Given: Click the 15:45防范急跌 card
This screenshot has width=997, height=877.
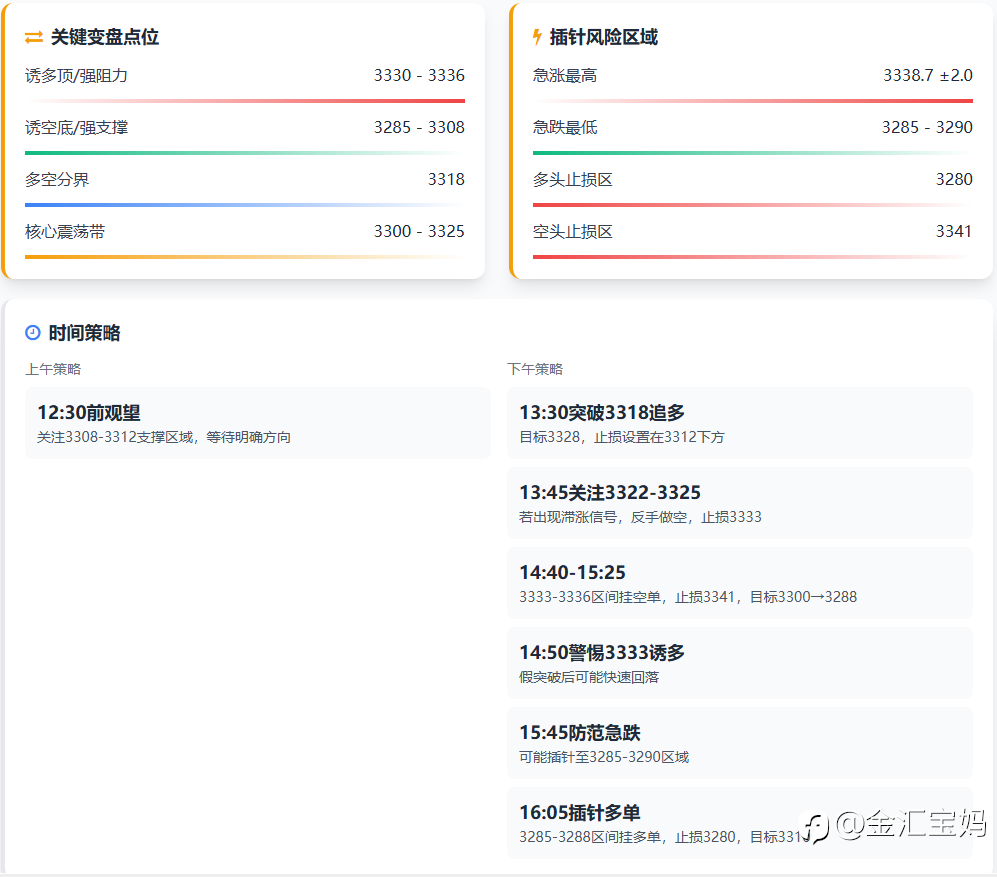Looking at the screenshot, I should point(739,743).
